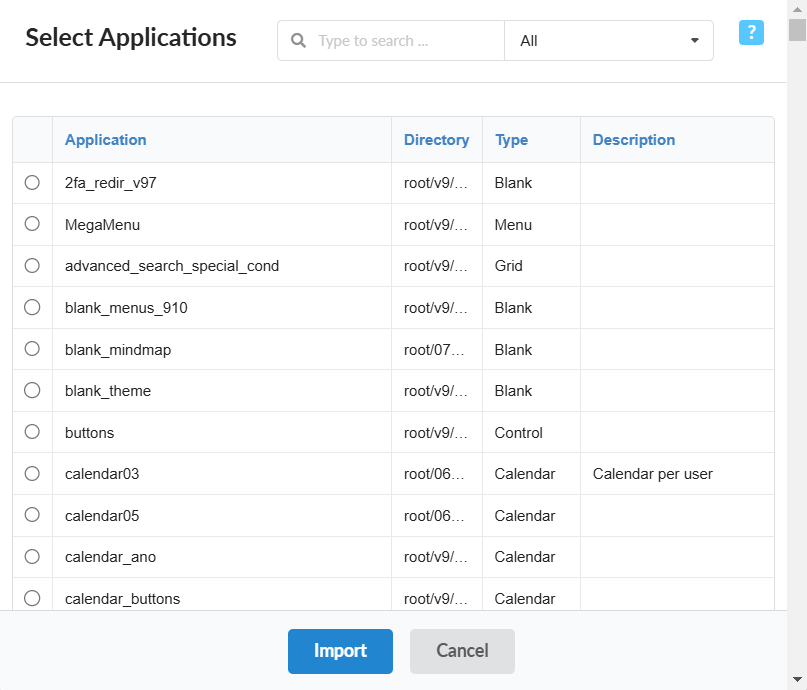
Task: Click the search magnifier icon
Action: (298, 40)
